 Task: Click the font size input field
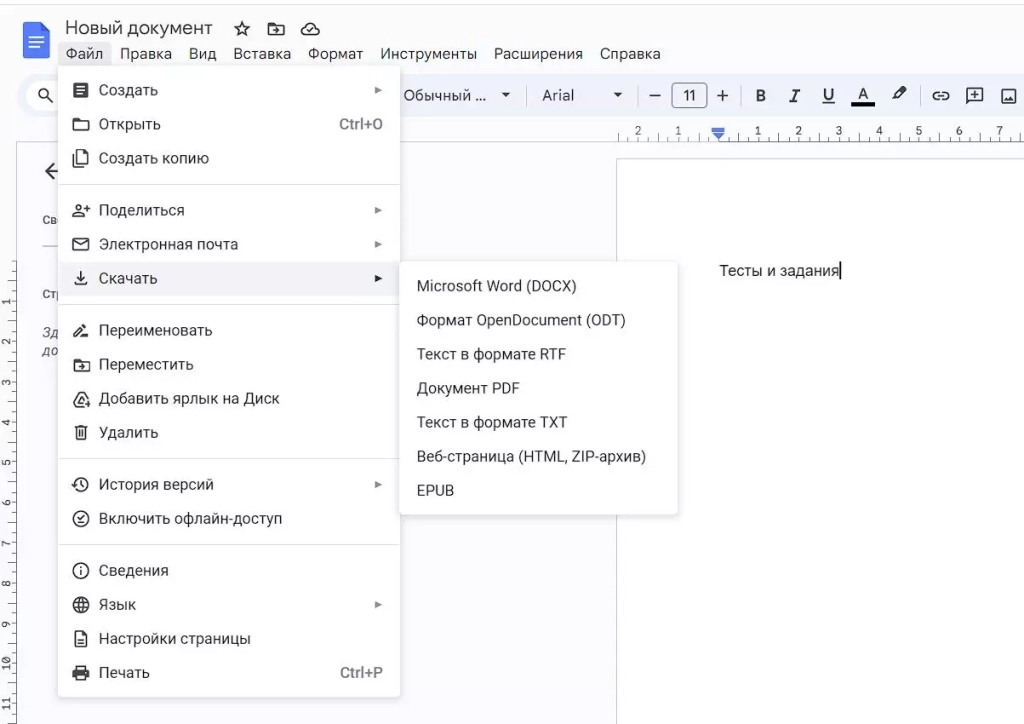tap(689, 96)
